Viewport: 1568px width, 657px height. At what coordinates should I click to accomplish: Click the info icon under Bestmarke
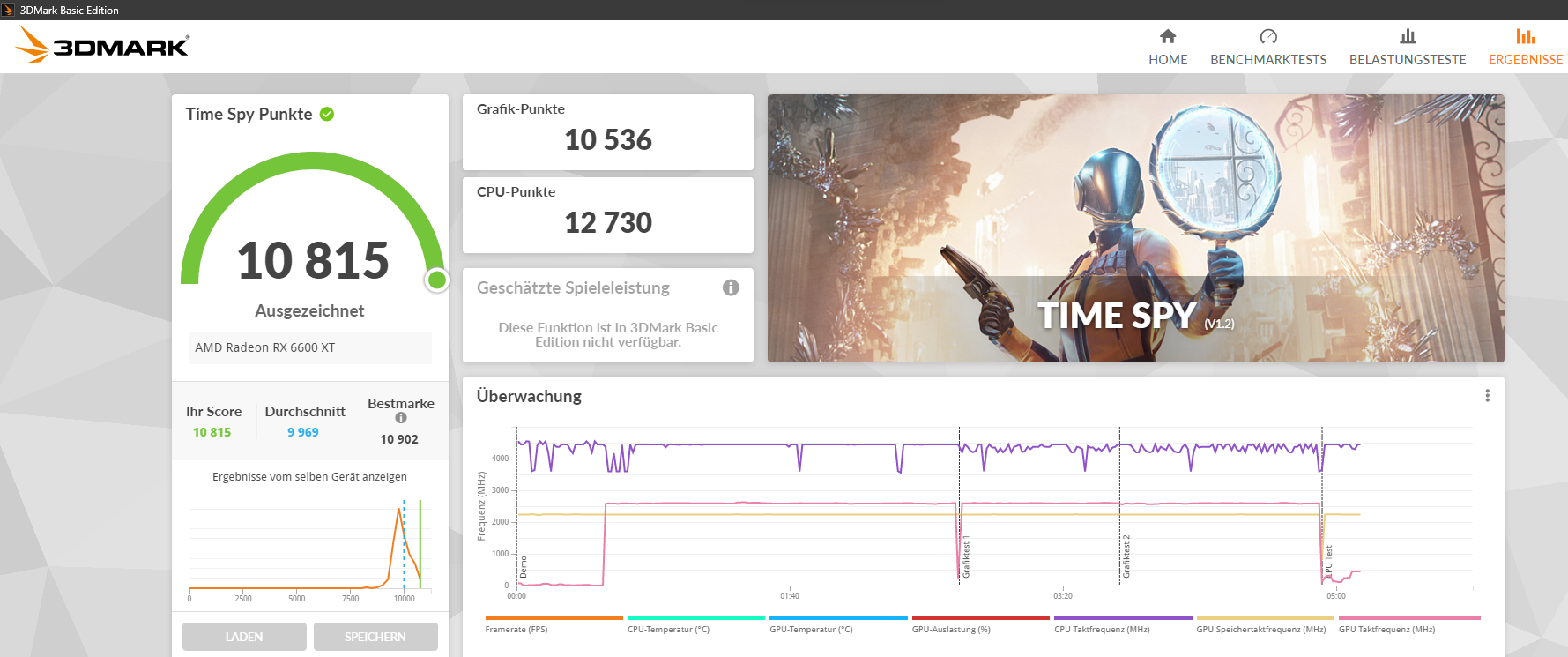(401, 418)
